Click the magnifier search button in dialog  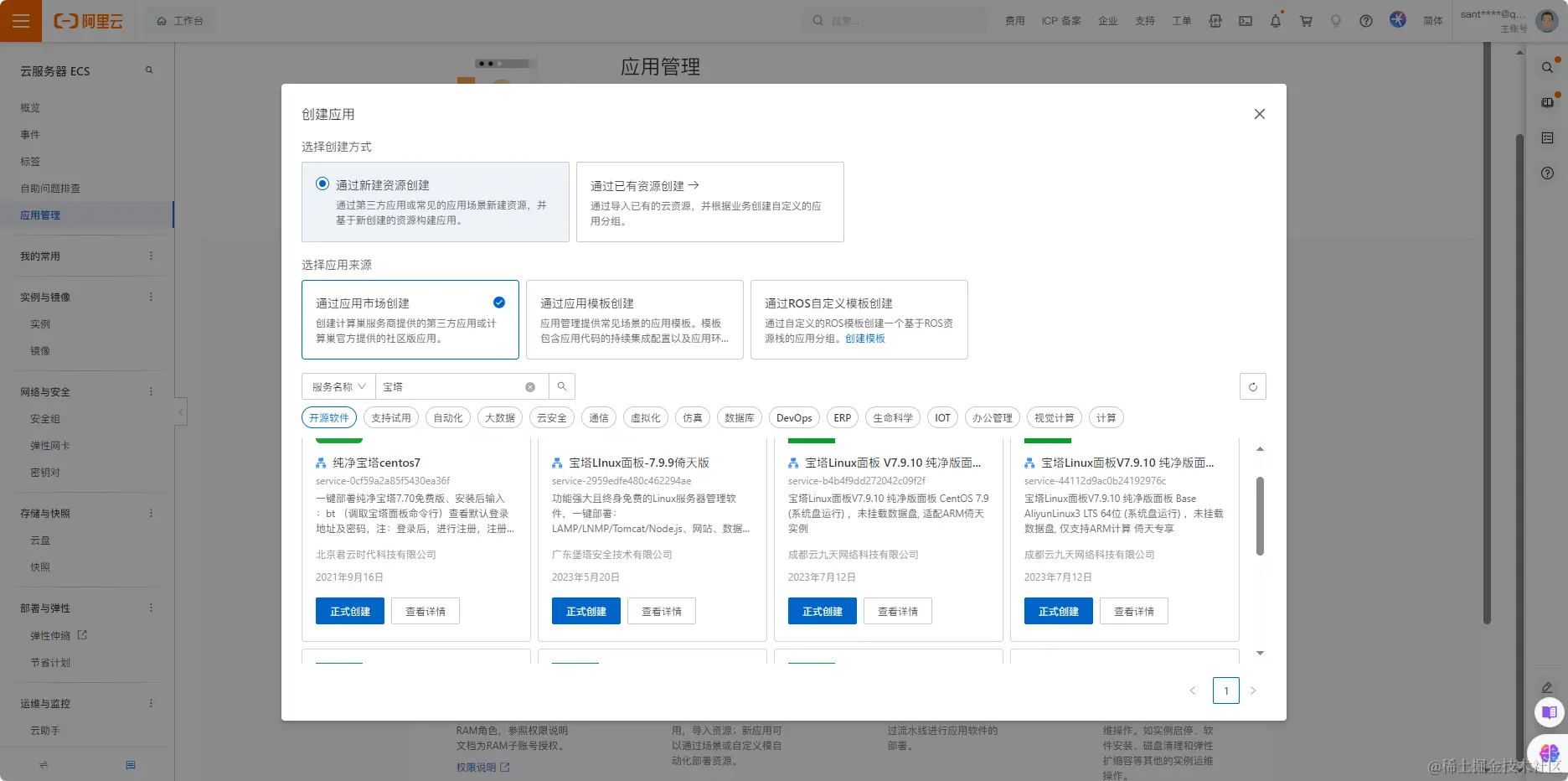(x=562, y=386)
